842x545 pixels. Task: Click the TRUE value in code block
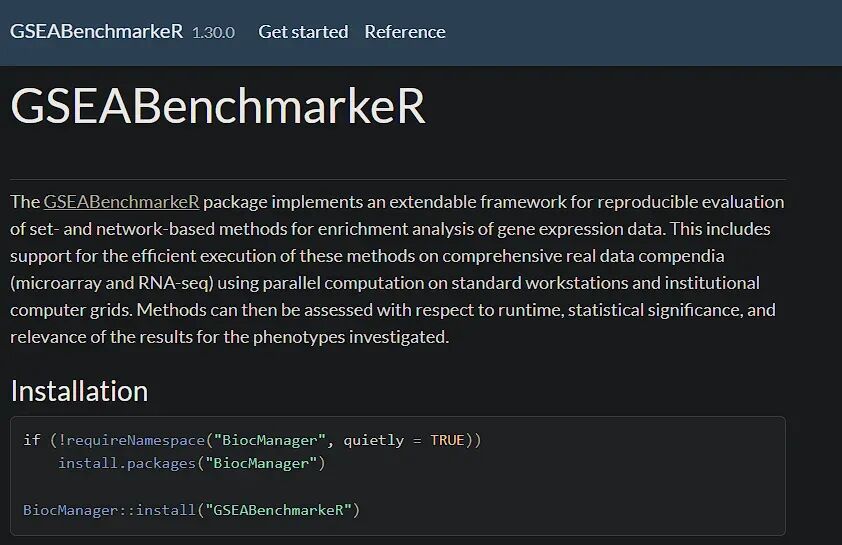point(447,440)
